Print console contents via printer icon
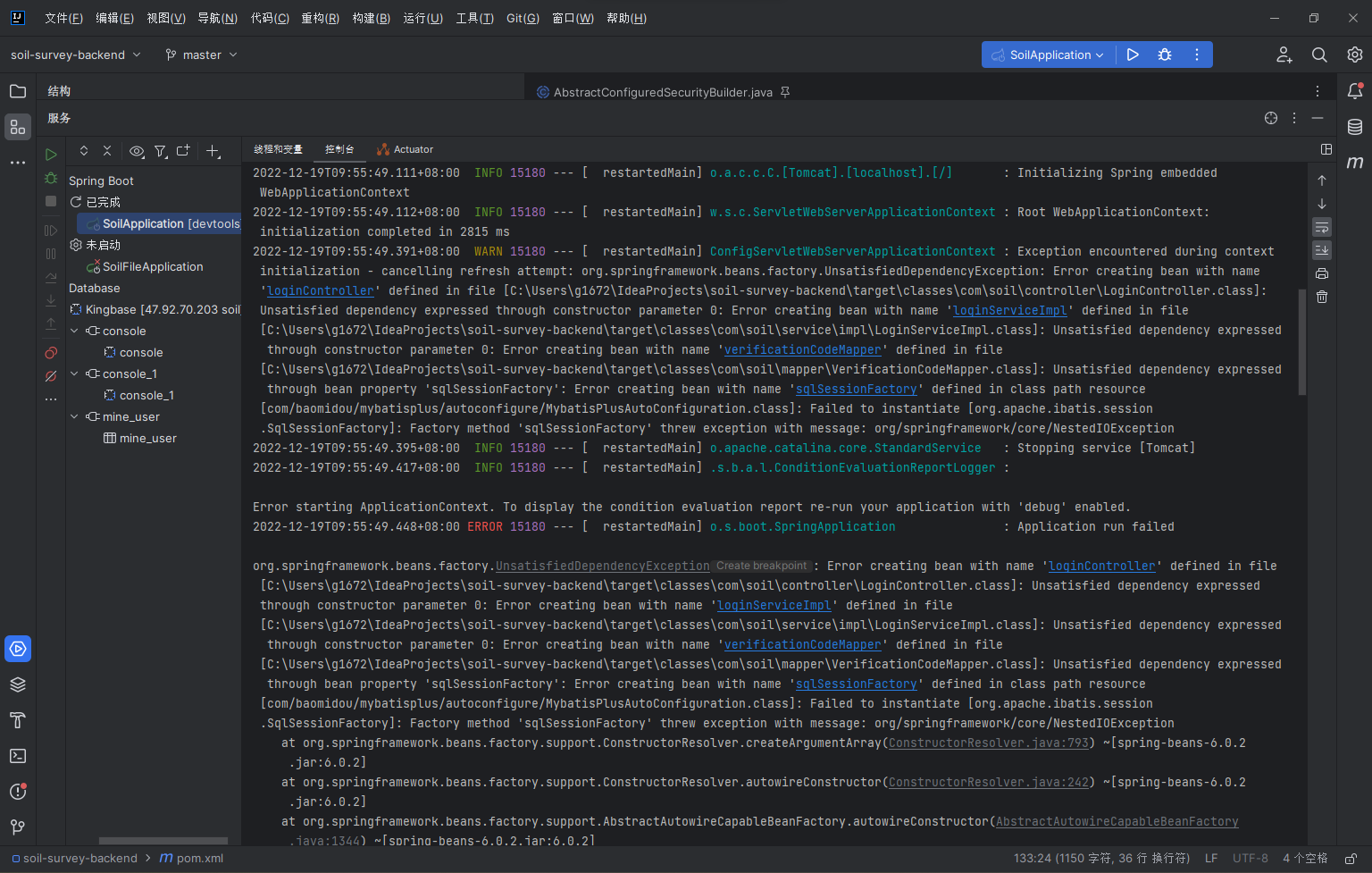The height and width of the screenshot is (873, 1372). click(1322, 273)
